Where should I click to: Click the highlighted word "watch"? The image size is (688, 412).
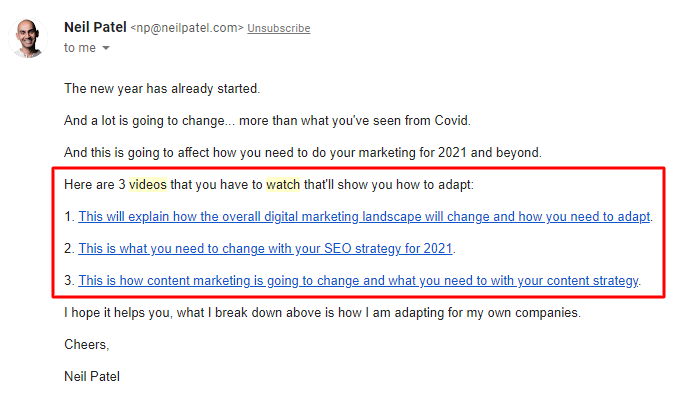point(283,185)
